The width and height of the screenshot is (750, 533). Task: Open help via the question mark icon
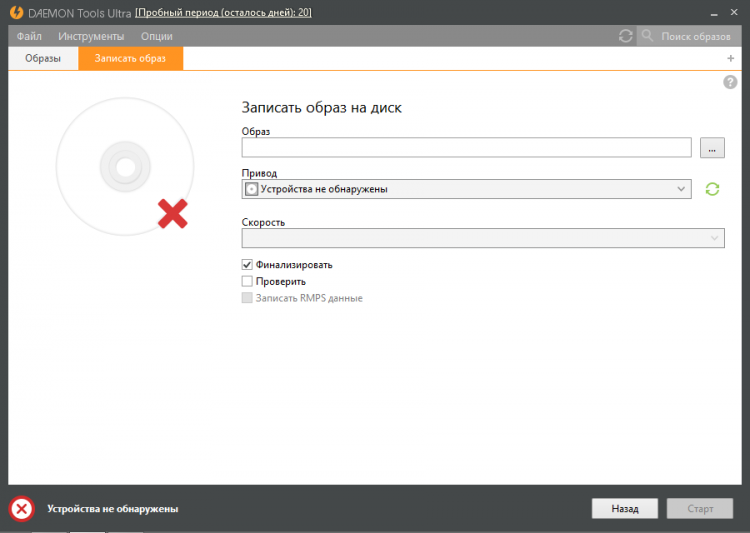tap(730, 82)
